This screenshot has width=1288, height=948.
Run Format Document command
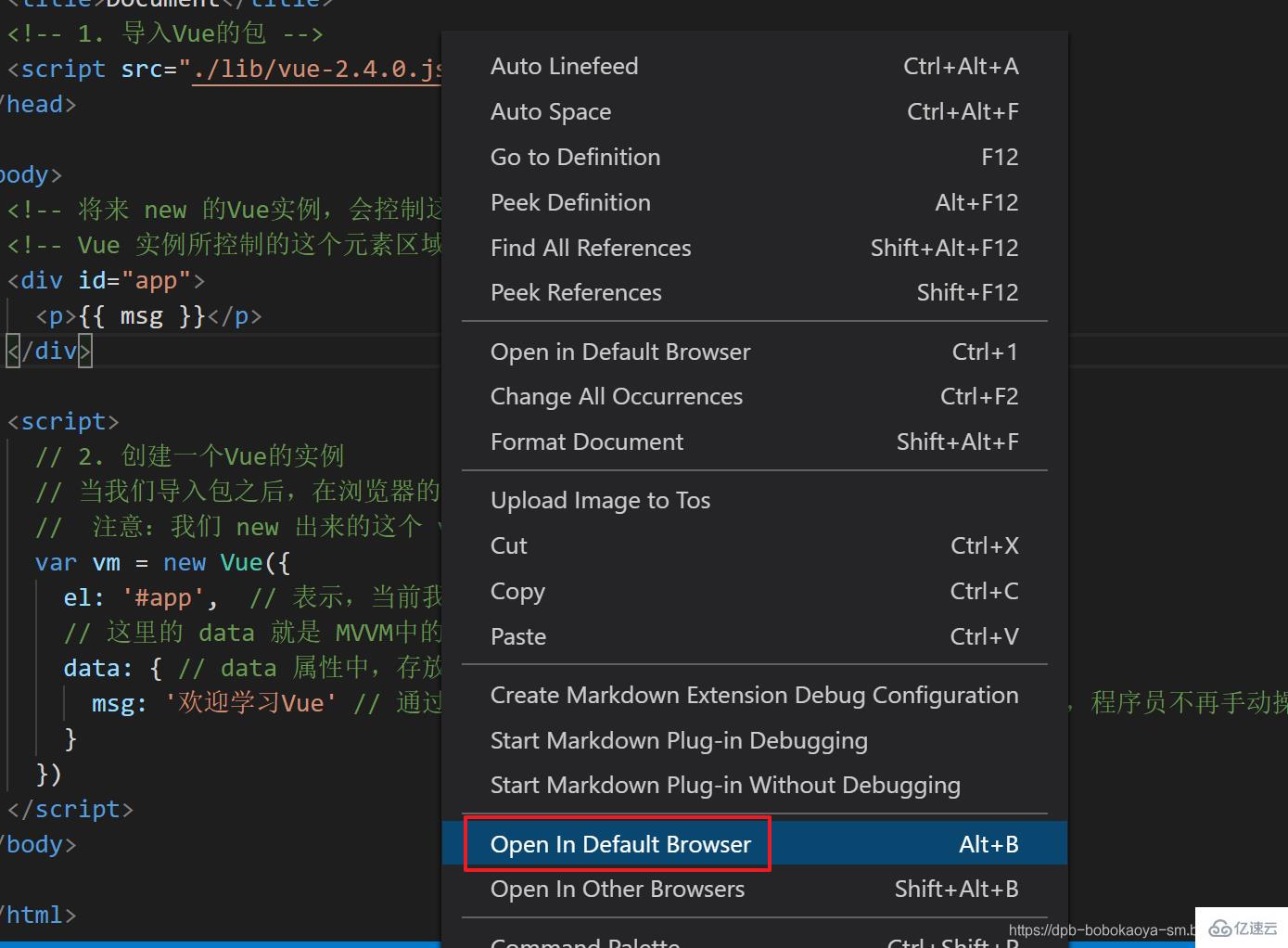click(x=755, y=442)
